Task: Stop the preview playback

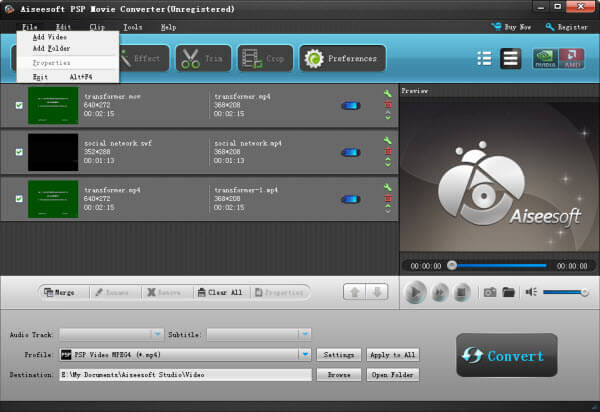Action: pyautogui.click(x=461, y=293)
